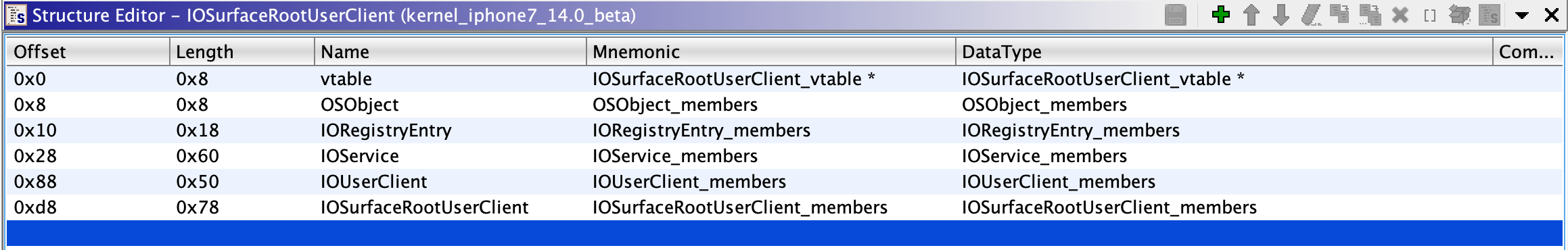Click length 0x60 of the IOService row
1568x250 pixels.
pyautogui.click(x=242, y=156)
